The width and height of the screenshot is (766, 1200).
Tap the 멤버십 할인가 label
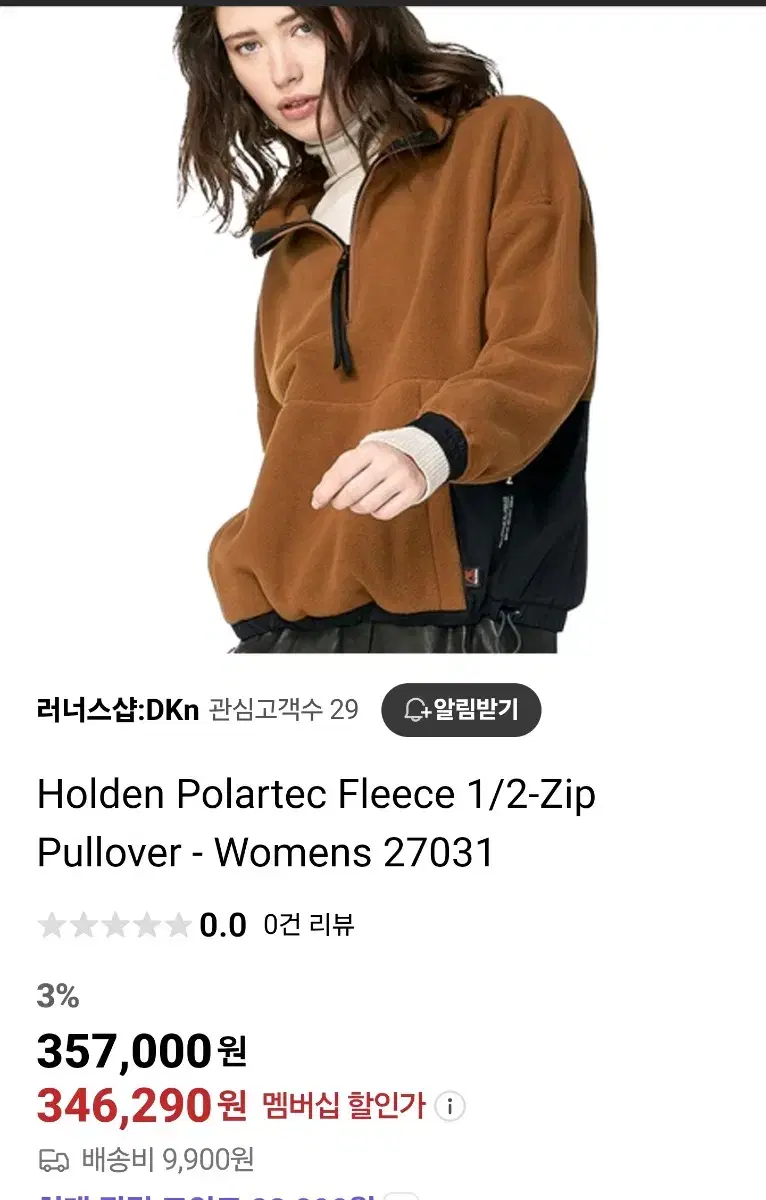(344, 1106)
